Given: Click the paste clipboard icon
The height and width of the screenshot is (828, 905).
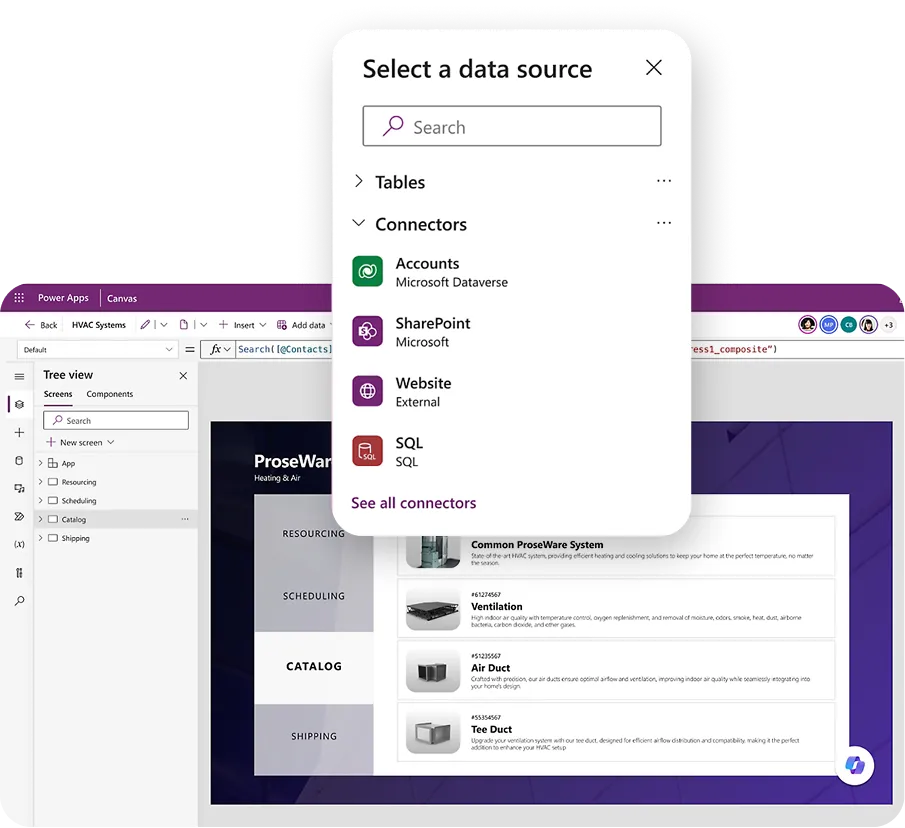Looking at the screenshot, I should 184,325.
